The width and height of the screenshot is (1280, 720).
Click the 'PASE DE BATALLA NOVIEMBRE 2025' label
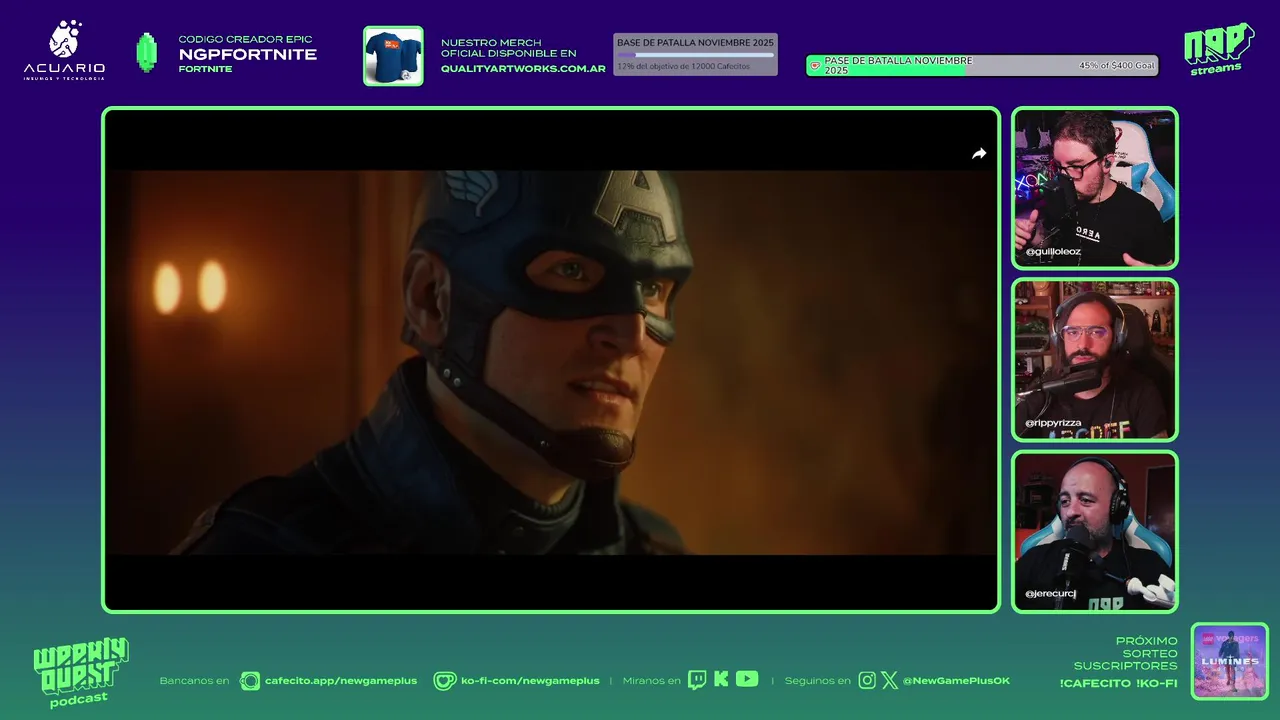point(897,66)
